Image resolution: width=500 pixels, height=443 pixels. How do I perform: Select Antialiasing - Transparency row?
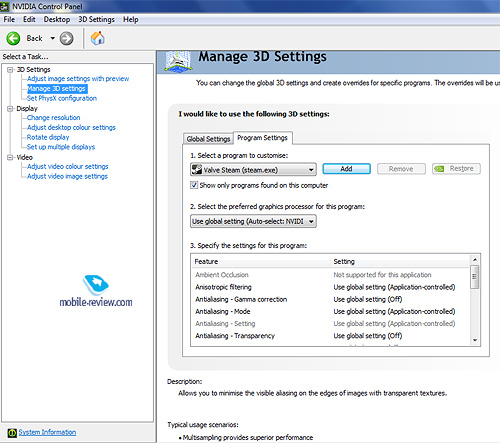point(330,336)
